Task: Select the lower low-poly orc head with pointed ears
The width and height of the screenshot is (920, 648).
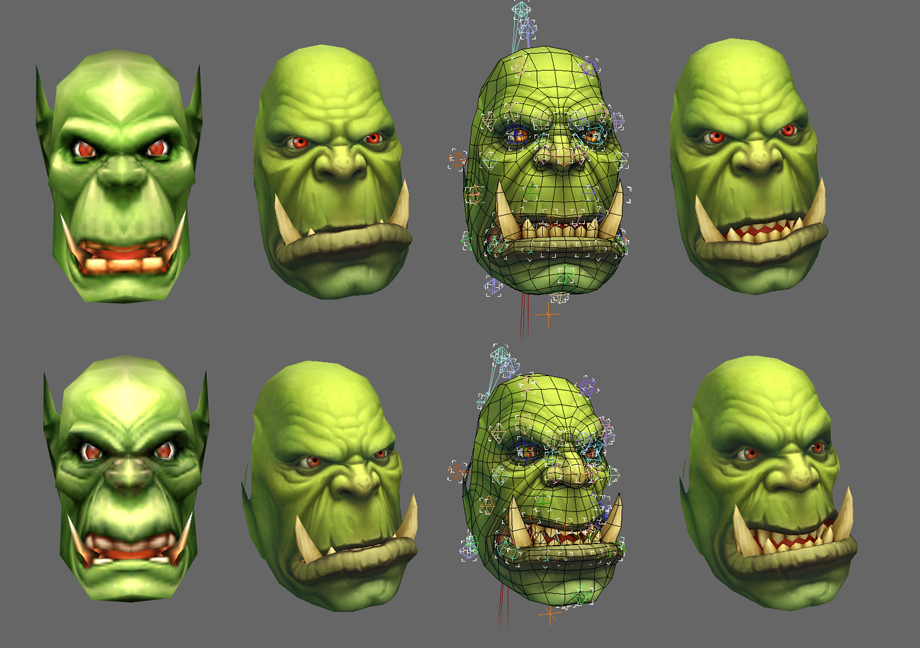Action: (x=126, y=478)
